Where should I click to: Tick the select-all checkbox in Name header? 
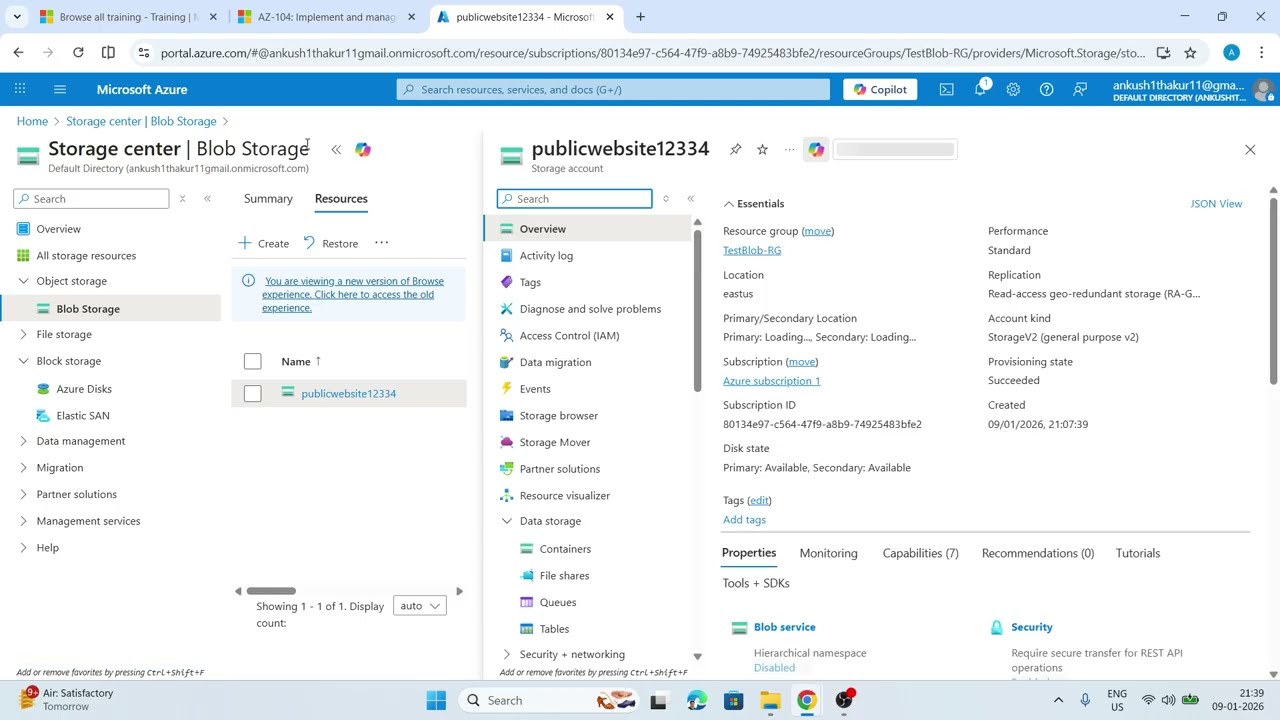tap(252, 361)
